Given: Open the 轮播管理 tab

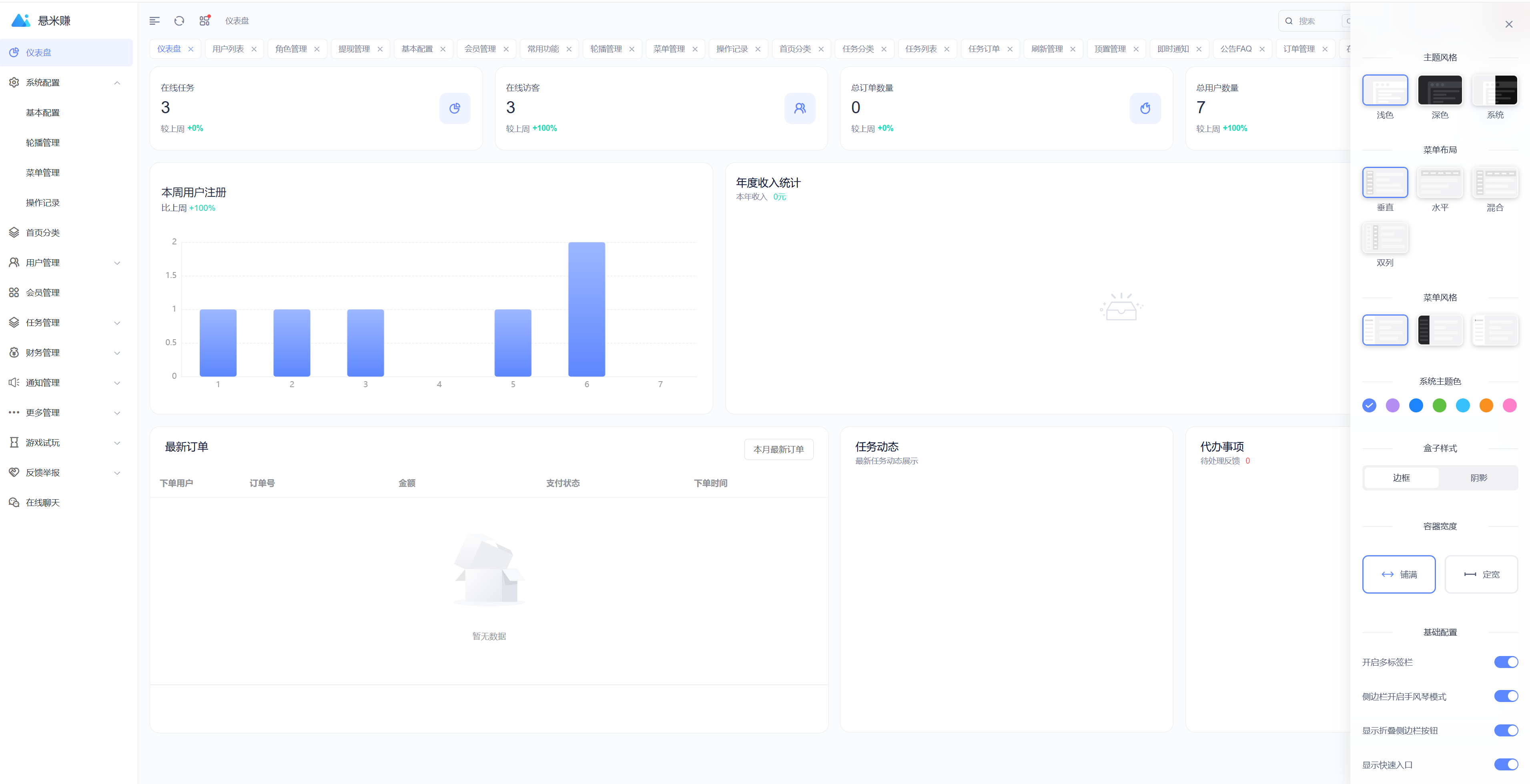Looking at the screenshot, I should tap(606, 49).
